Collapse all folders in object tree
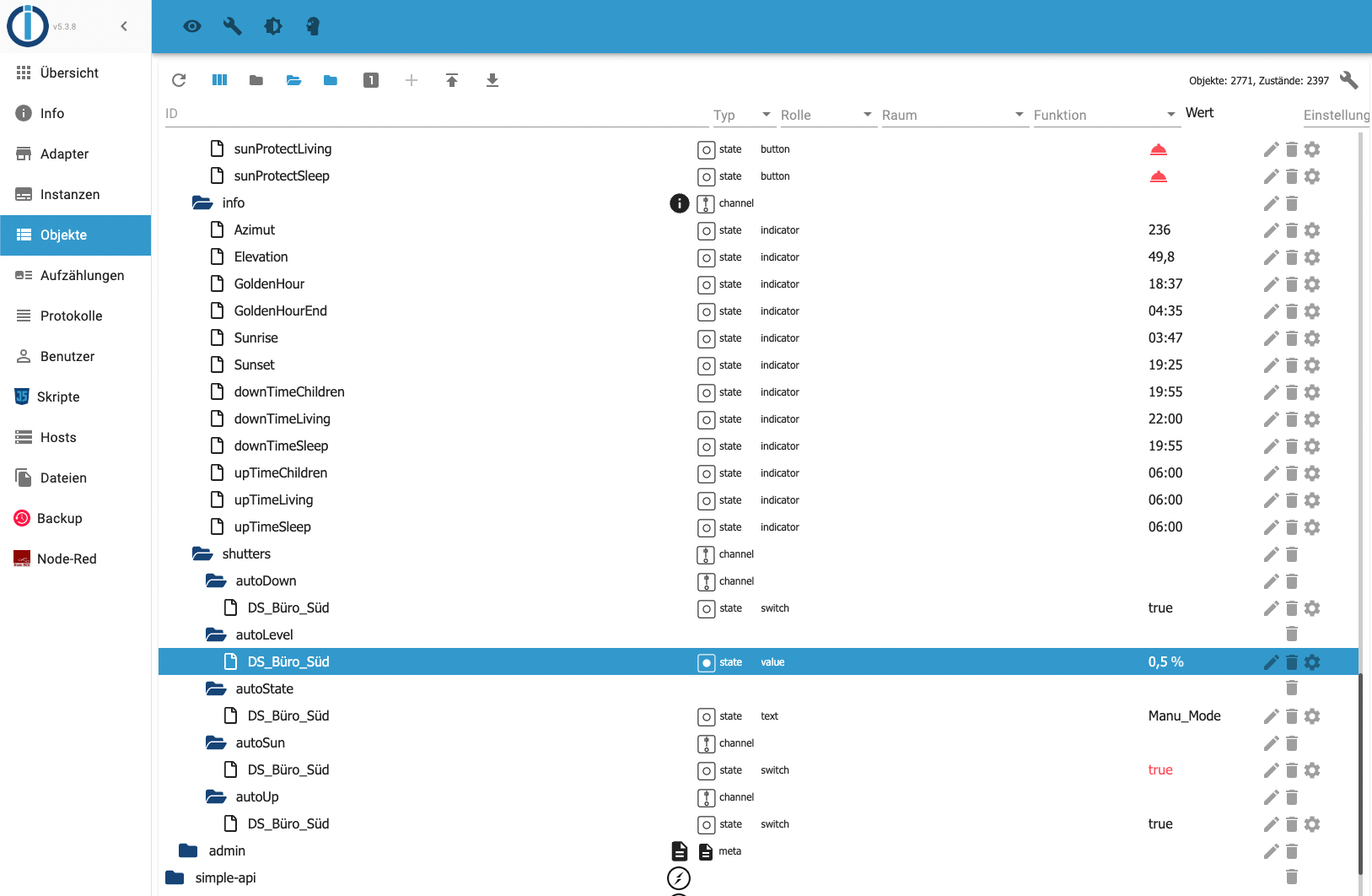The image size is (1372, 896). [256, 80]
